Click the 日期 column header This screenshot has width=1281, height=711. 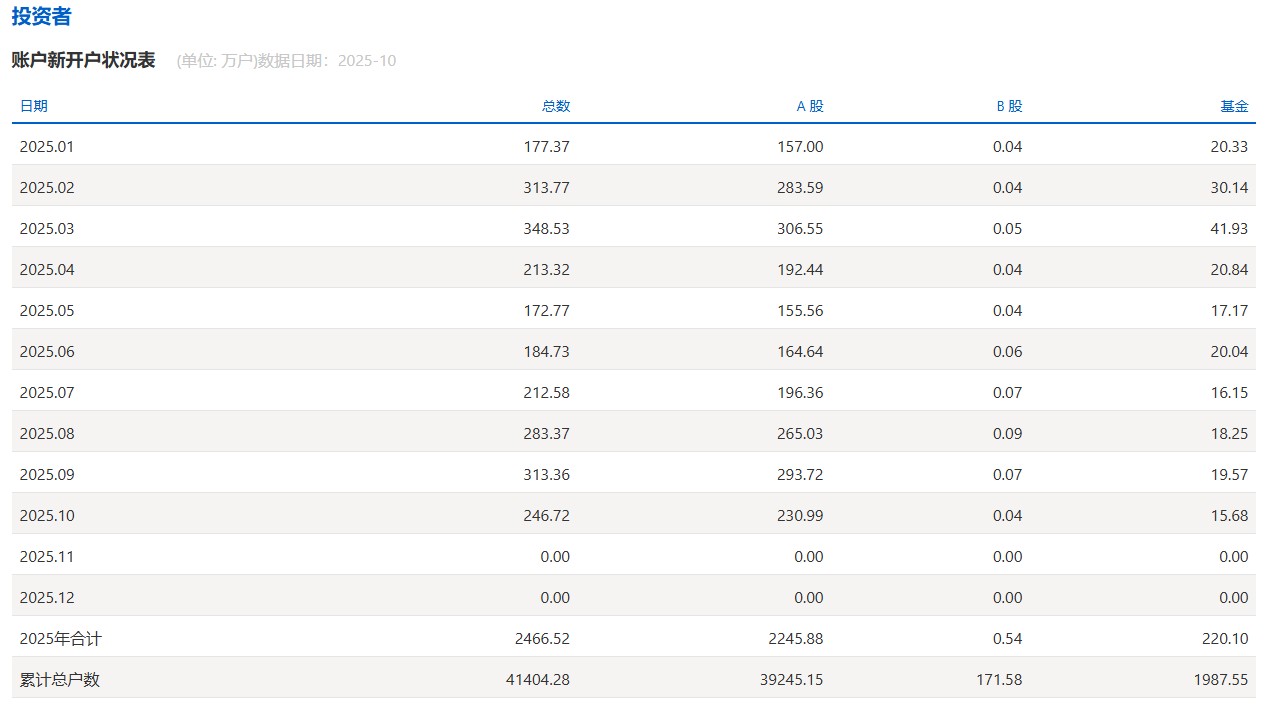click(33, 106)
